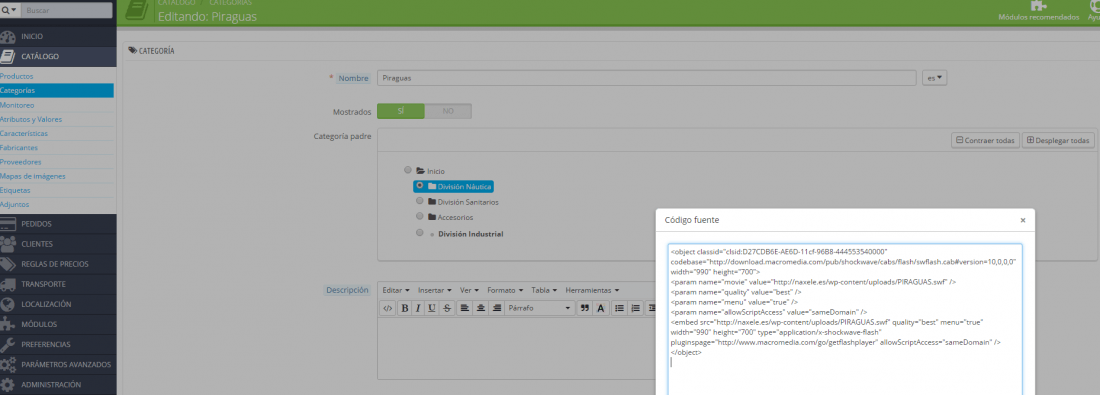Expand the Insertar editor menu
The height and width of the screenshot is (395, 1100).
pos(434,290)
